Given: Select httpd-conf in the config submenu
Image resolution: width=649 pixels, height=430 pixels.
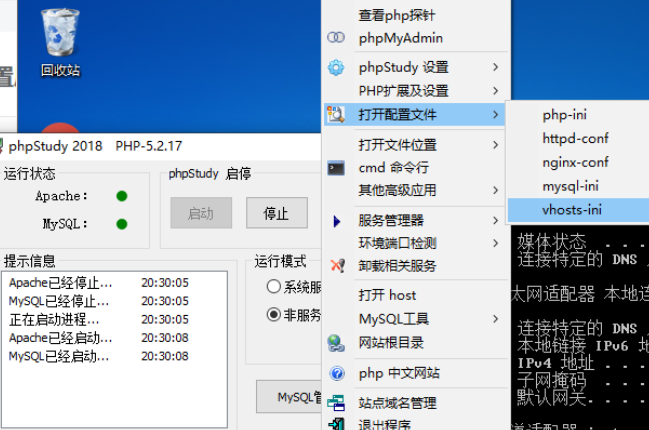Looking at the screenshot, I should pyautogui.click(x=578, y=138).
